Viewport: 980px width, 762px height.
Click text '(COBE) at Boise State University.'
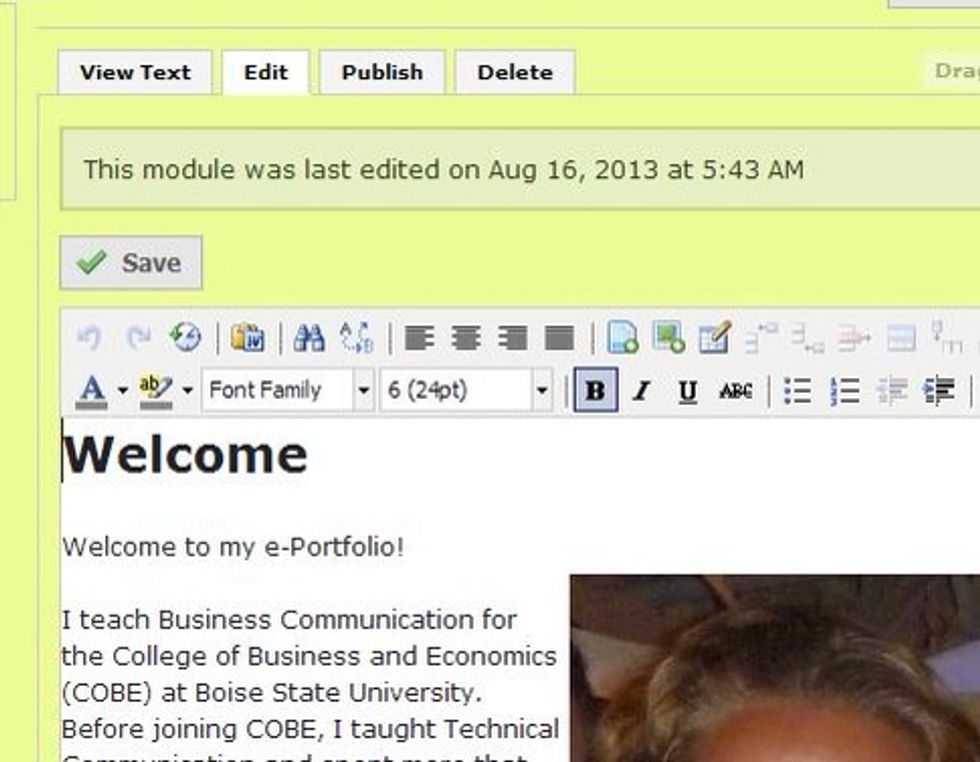(272, 693)
